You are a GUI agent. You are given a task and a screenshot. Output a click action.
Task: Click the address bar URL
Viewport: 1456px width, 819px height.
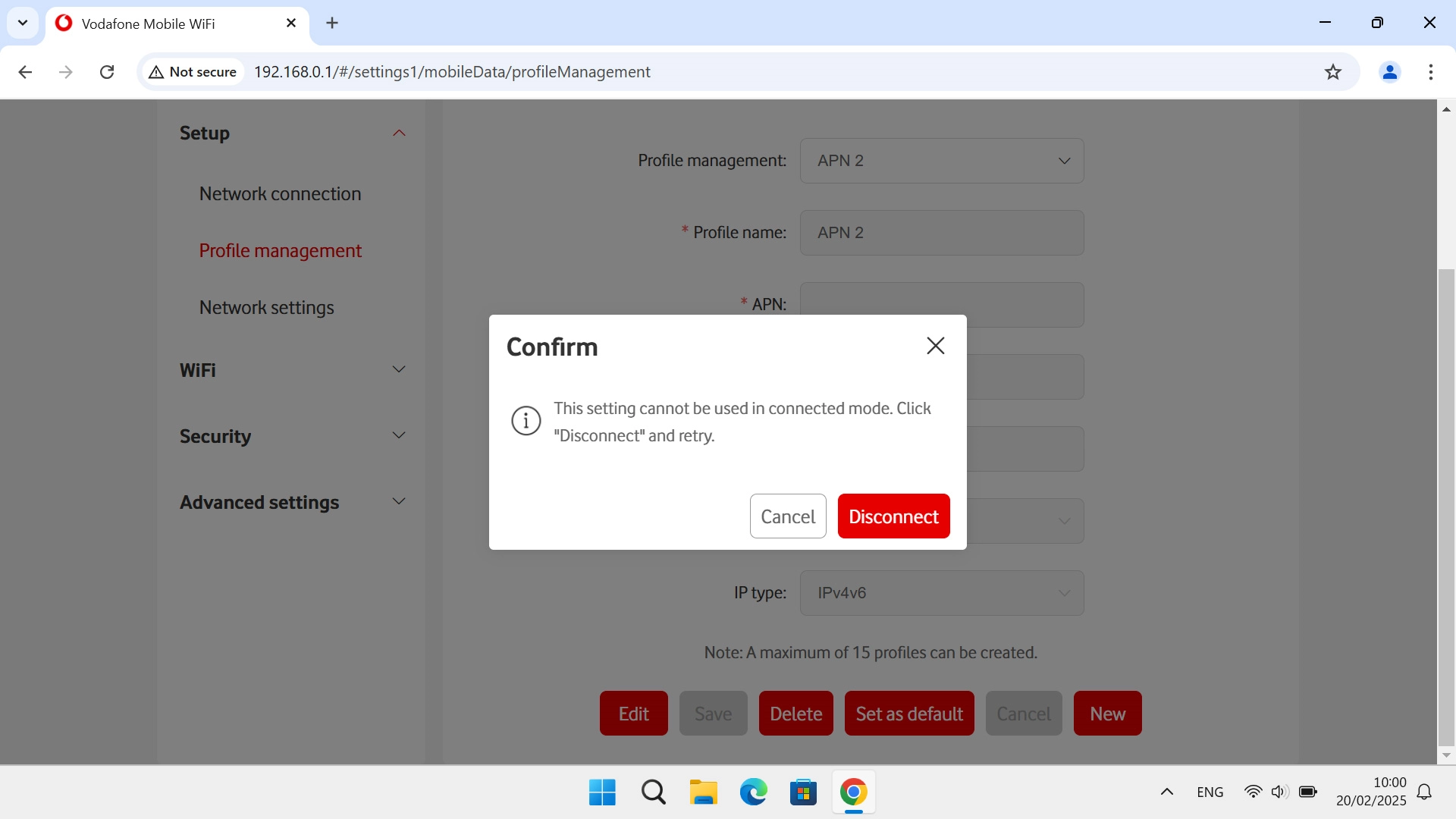point(452,72)
